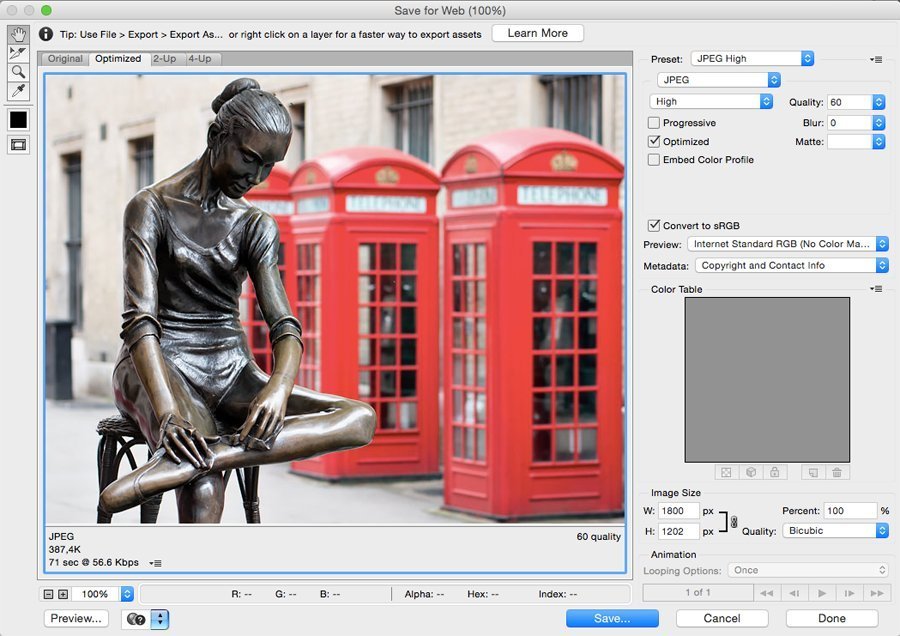Click the Save button
Screen dimensions: 900x636
[611, 618]
